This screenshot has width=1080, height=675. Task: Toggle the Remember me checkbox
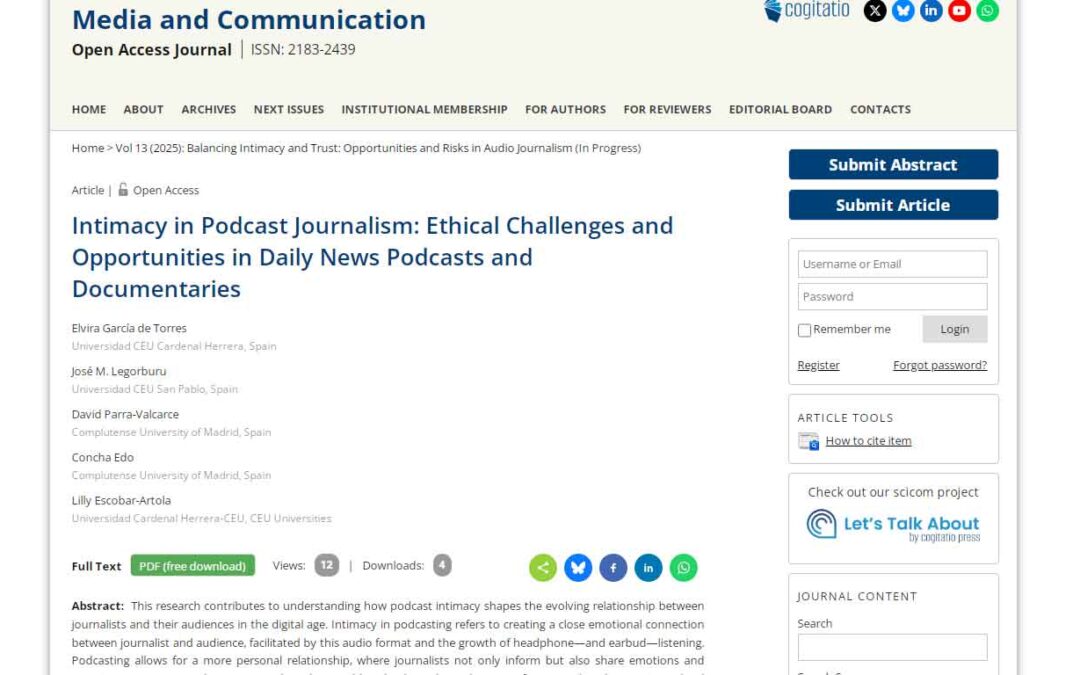point(804,330)
